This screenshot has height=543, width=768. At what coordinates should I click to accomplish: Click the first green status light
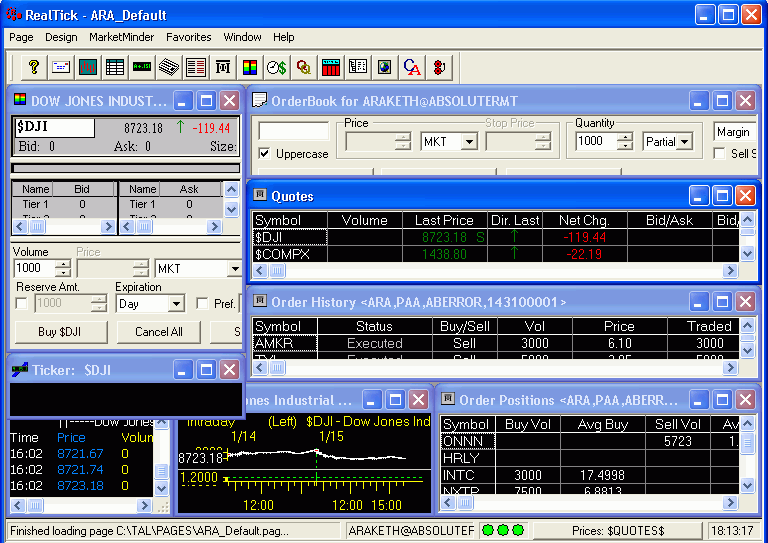[487, 530]
